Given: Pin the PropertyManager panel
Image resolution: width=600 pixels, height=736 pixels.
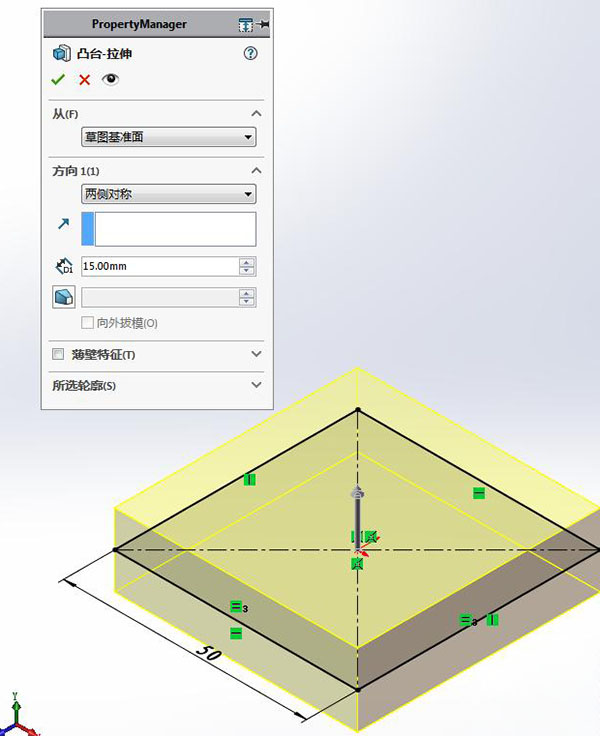Looking at the screenshot, I should (264, 24).
